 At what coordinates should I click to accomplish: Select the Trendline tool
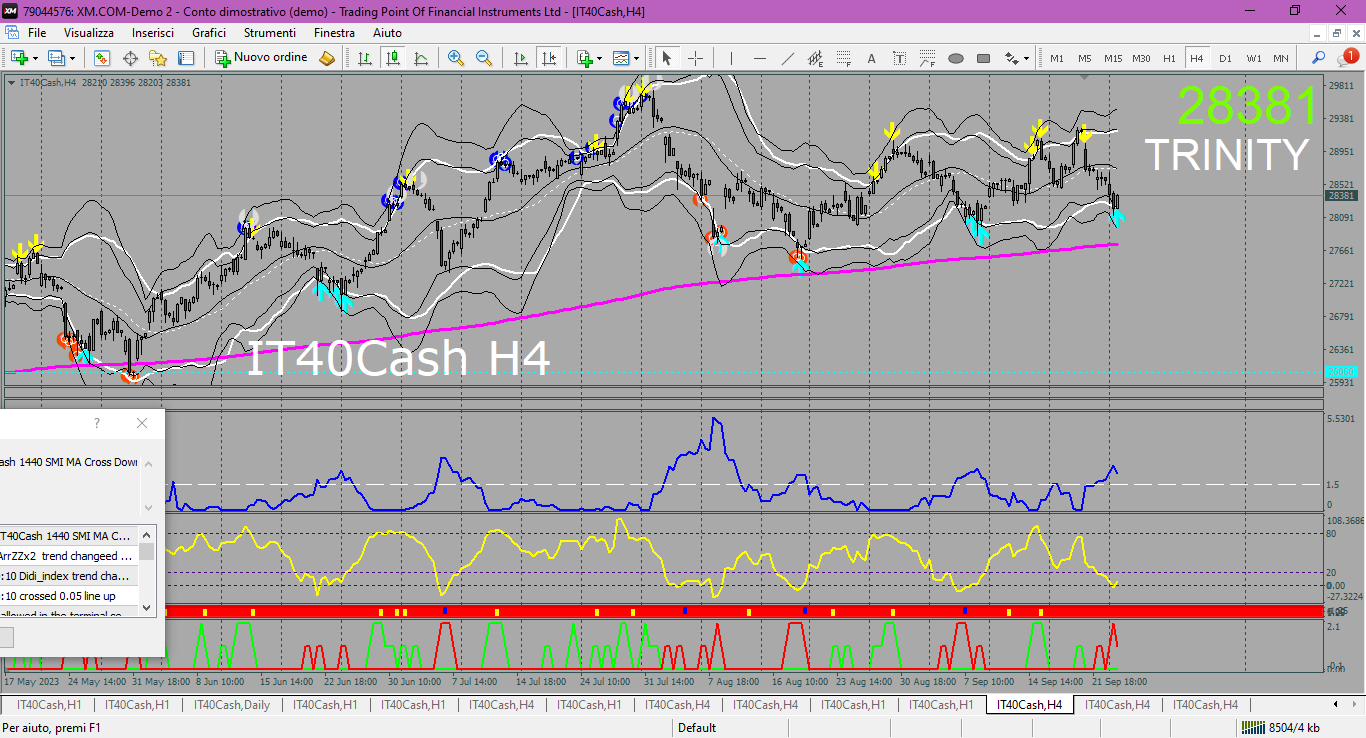pos(787,58)
